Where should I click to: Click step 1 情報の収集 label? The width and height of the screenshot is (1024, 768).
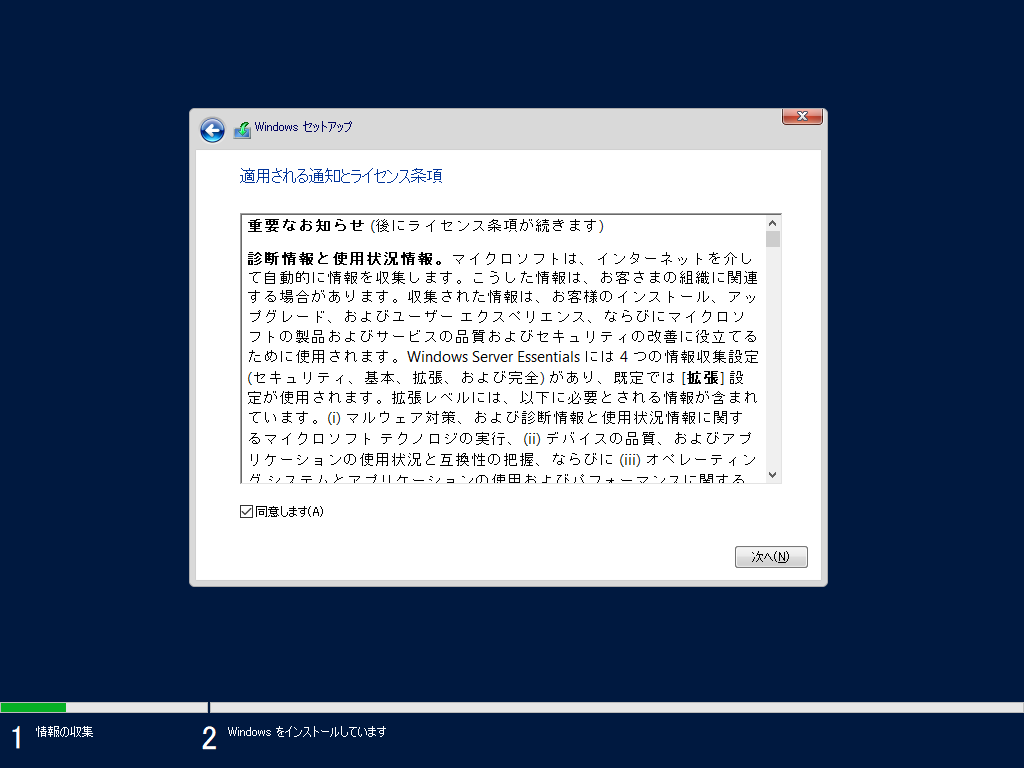pyautogui.click(x=65, y=731)
